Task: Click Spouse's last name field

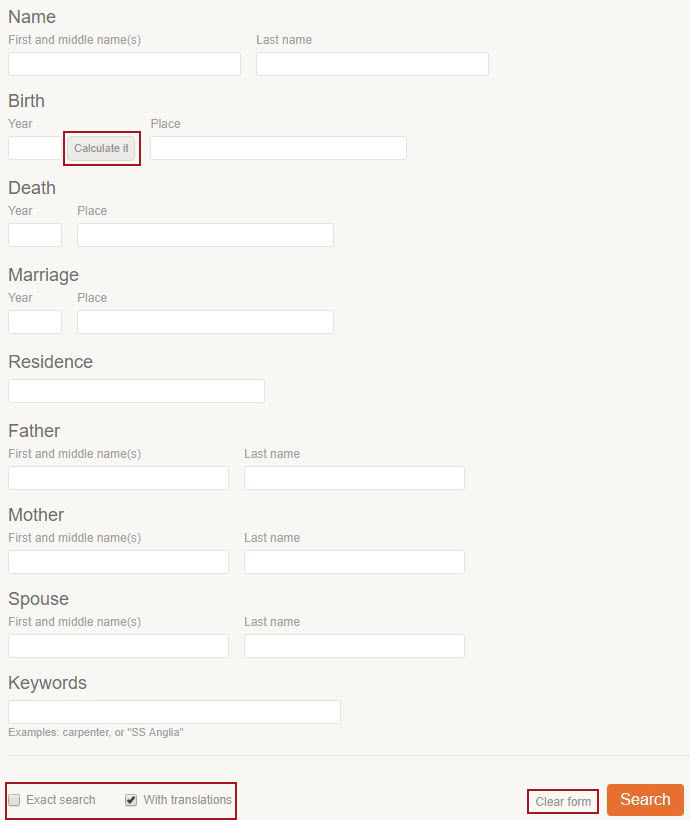Action: [354, 646]
